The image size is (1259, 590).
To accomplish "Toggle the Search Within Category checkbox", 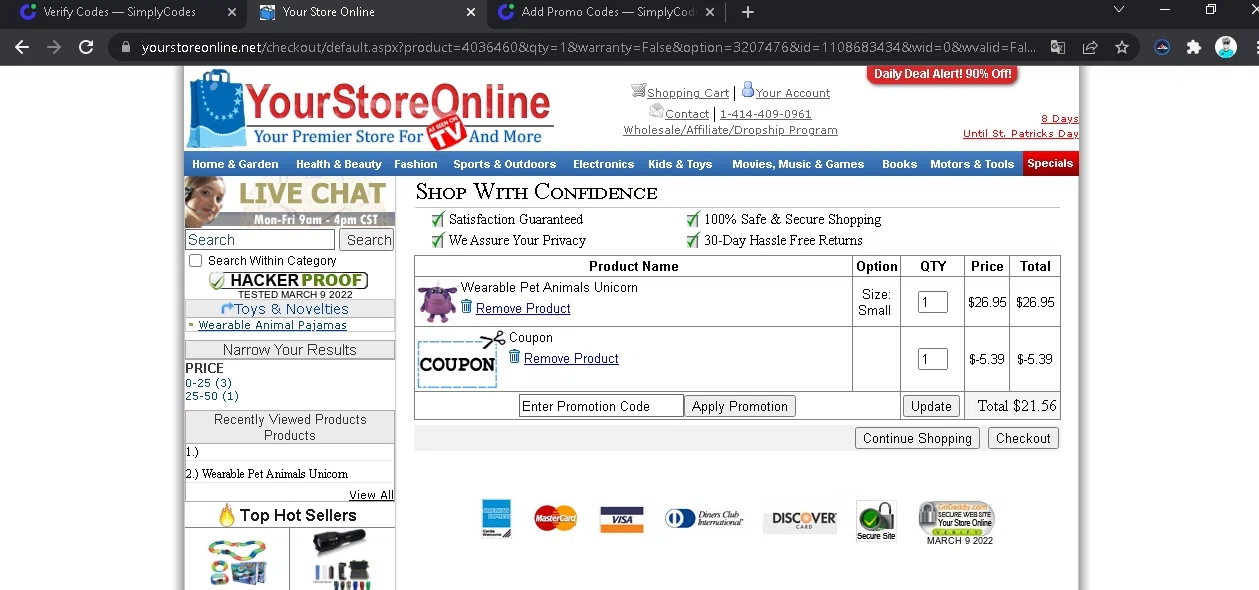I will click(x=196, y=261).
